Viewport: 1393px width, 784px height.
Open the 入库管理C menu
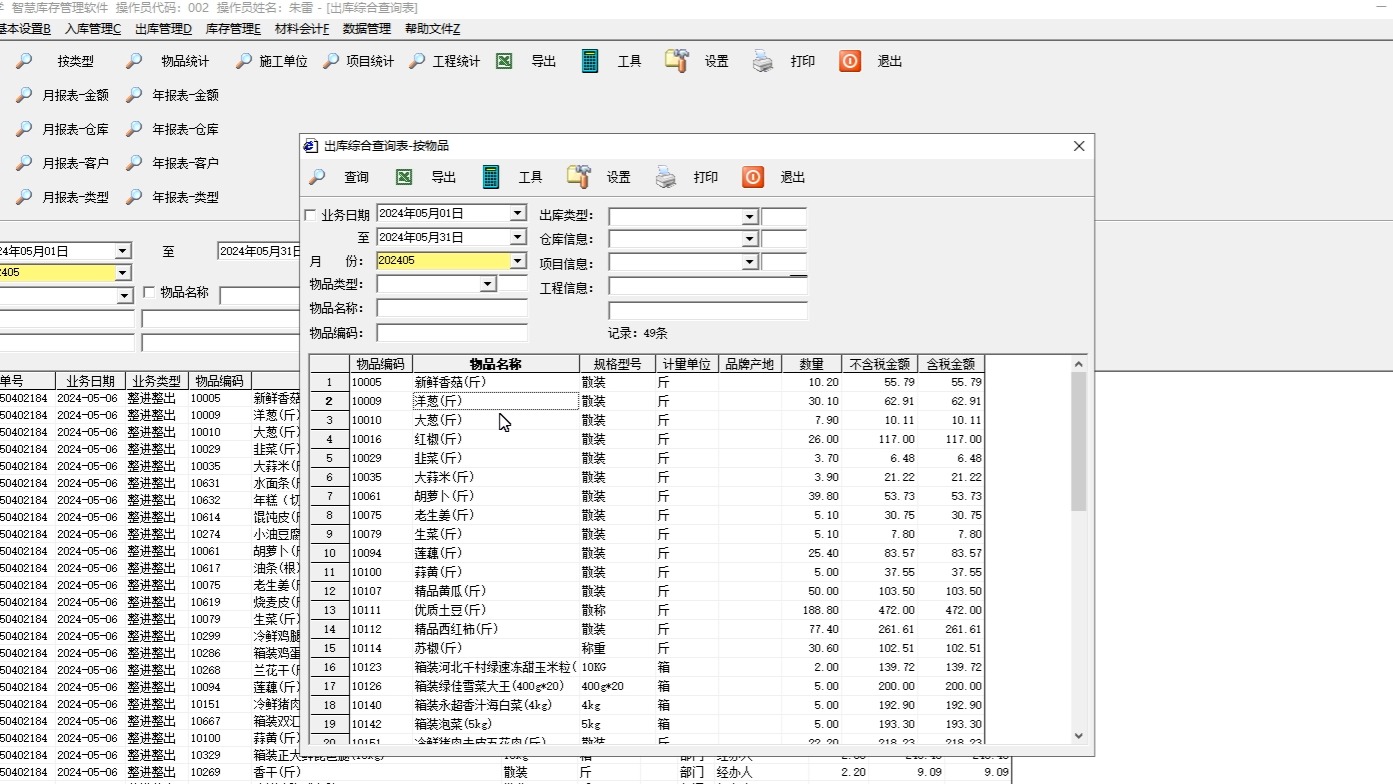point(93,29)
